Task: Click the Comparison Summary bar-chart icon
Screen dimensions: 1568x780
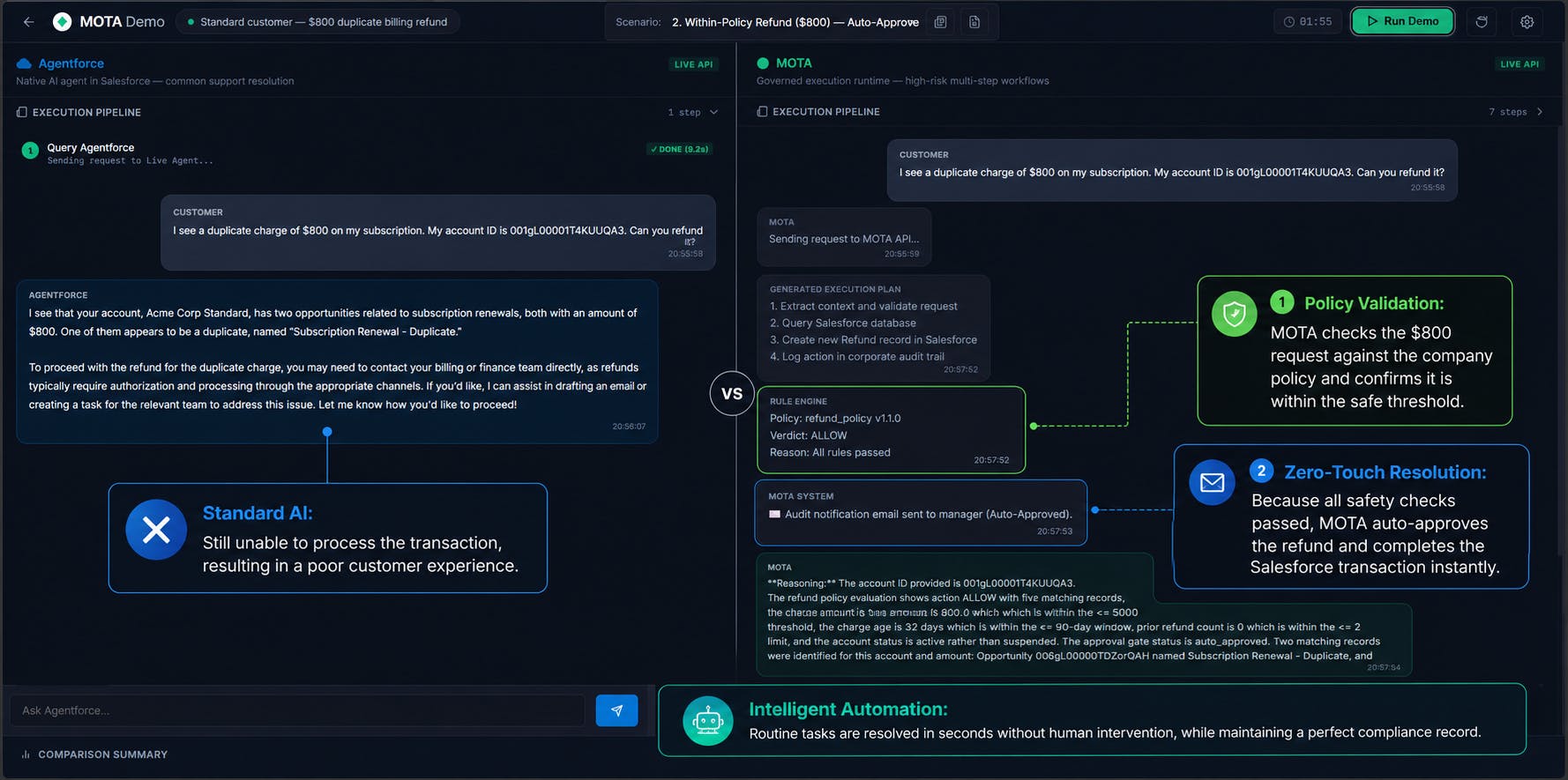Action: pos(26,754)
